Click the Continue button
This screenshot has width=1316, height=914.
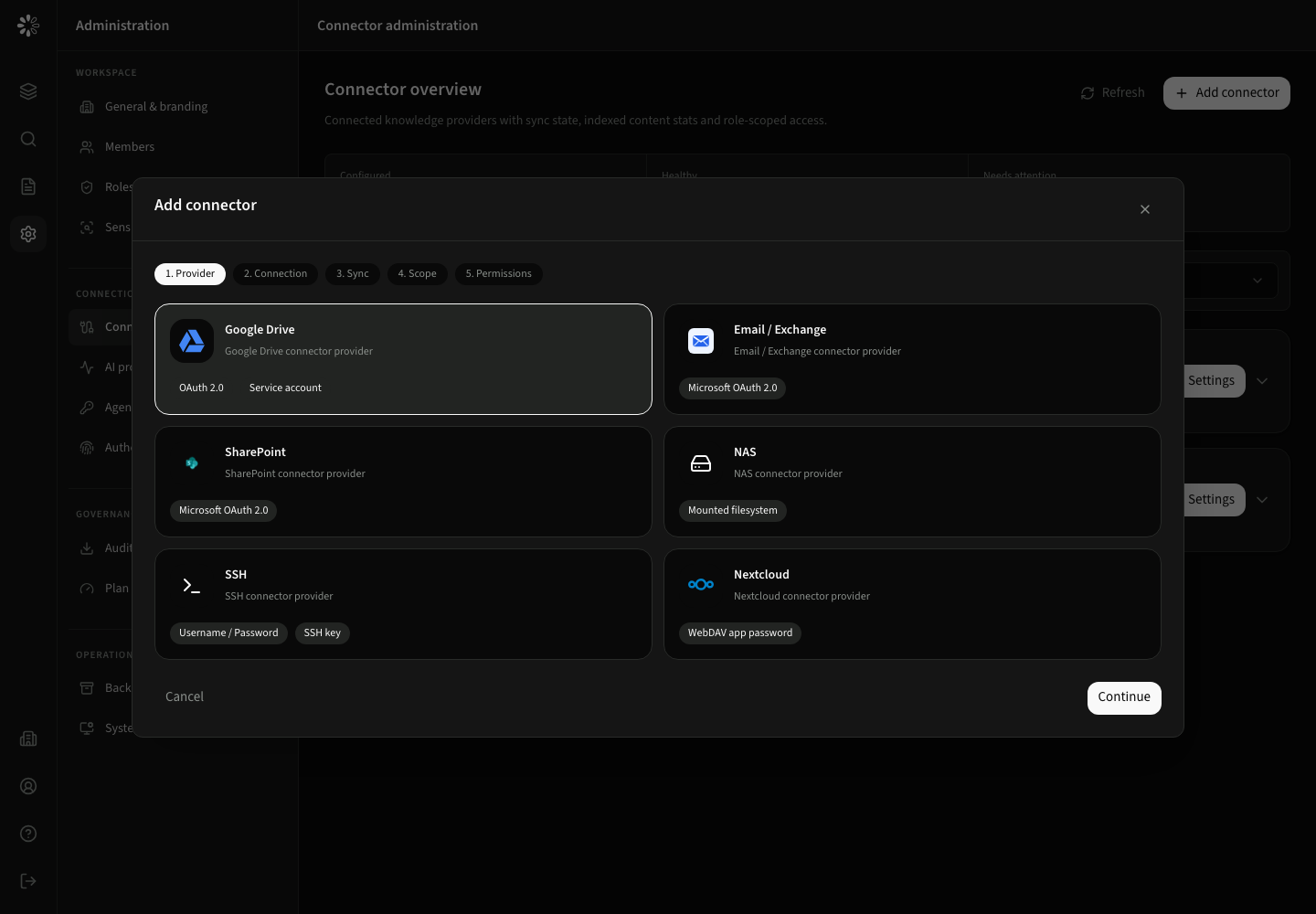coord(1124,698)
